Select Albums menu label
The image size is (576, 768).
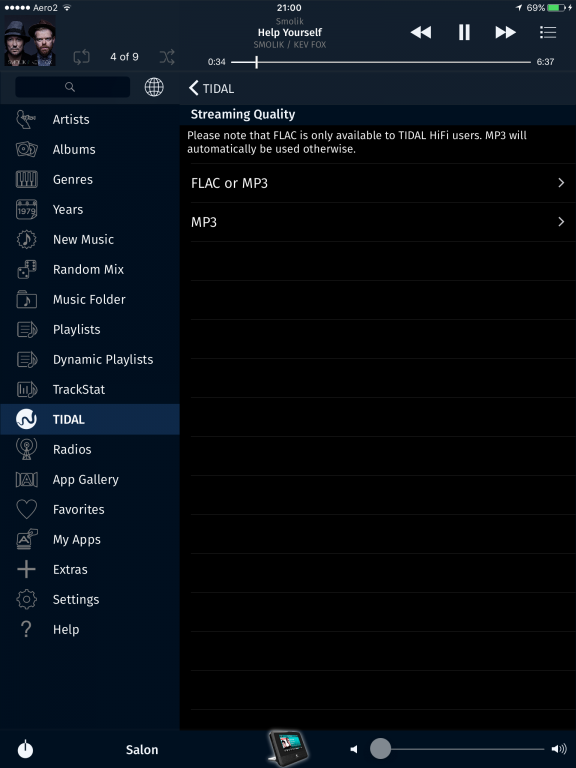74,149
